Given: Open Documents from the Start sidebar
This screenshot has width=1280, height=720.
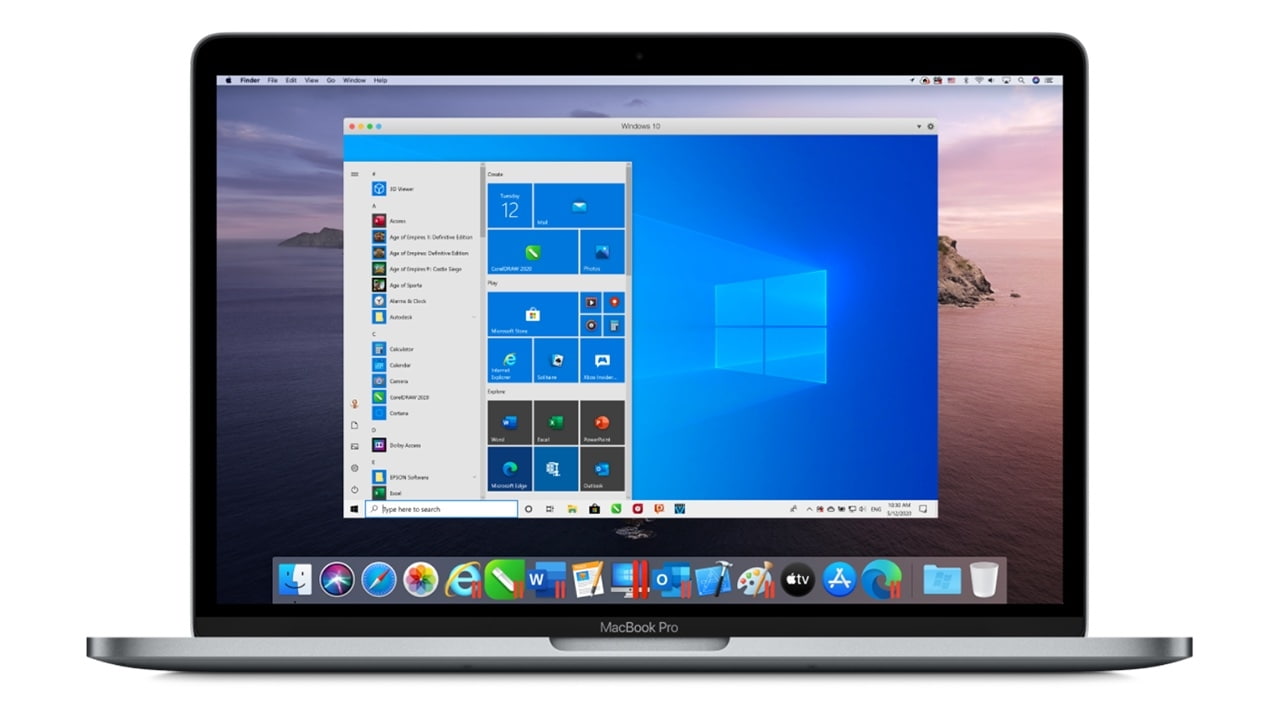Looking at the screenshot, I should tap(354, 425).
